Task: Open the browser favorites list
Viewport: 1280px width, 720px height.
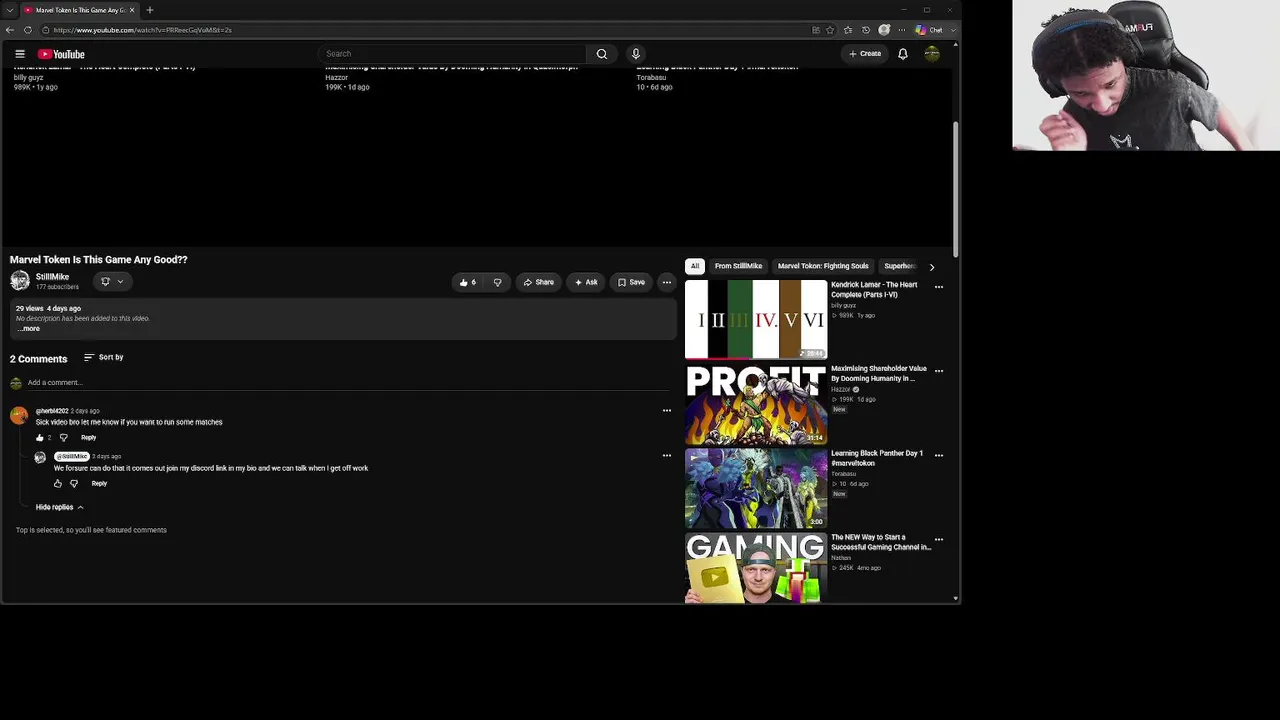Action: click(x=848, y=30)
